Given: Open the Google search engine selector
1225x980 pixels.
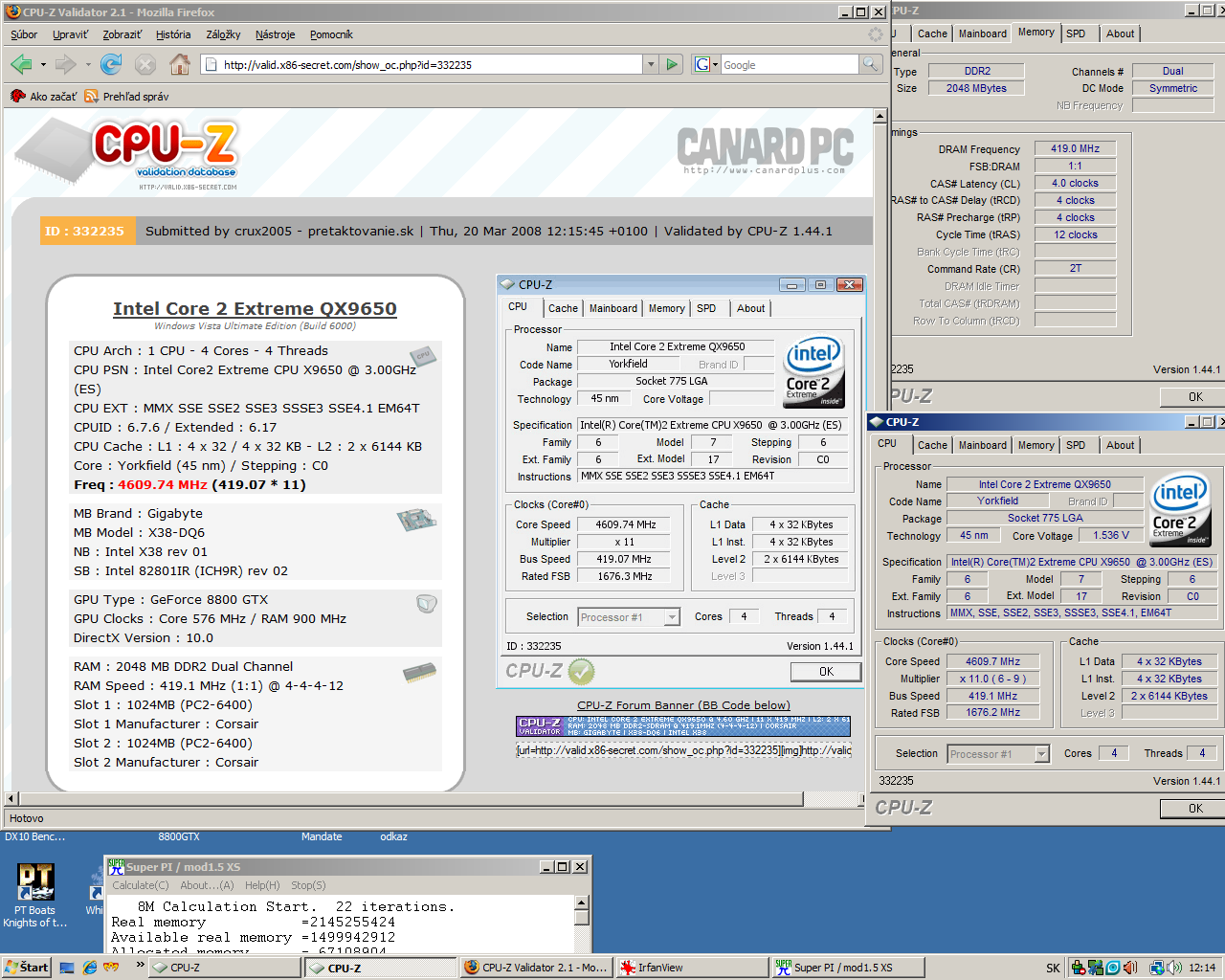Looking at the screenshot, I should pyautogui.click(x=704, y=64).
